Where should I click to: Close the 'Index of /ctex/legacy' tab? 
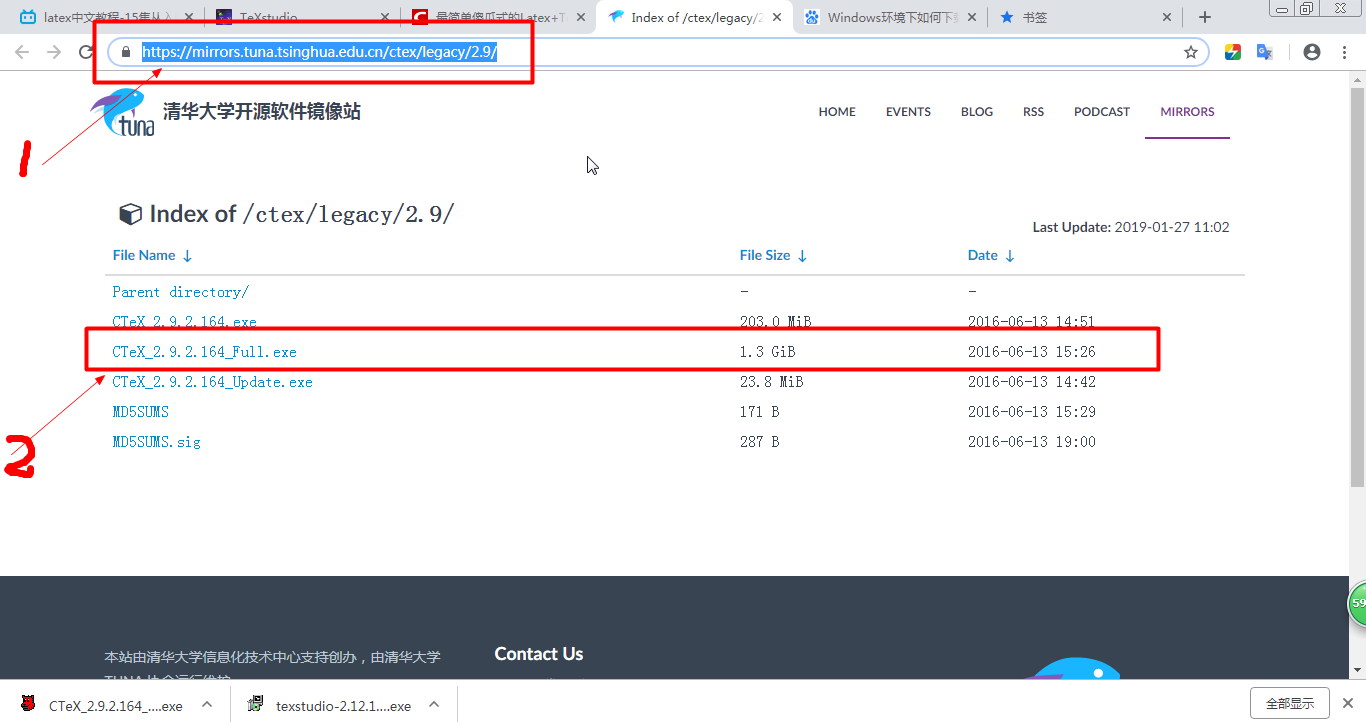[x=777, y=17]
